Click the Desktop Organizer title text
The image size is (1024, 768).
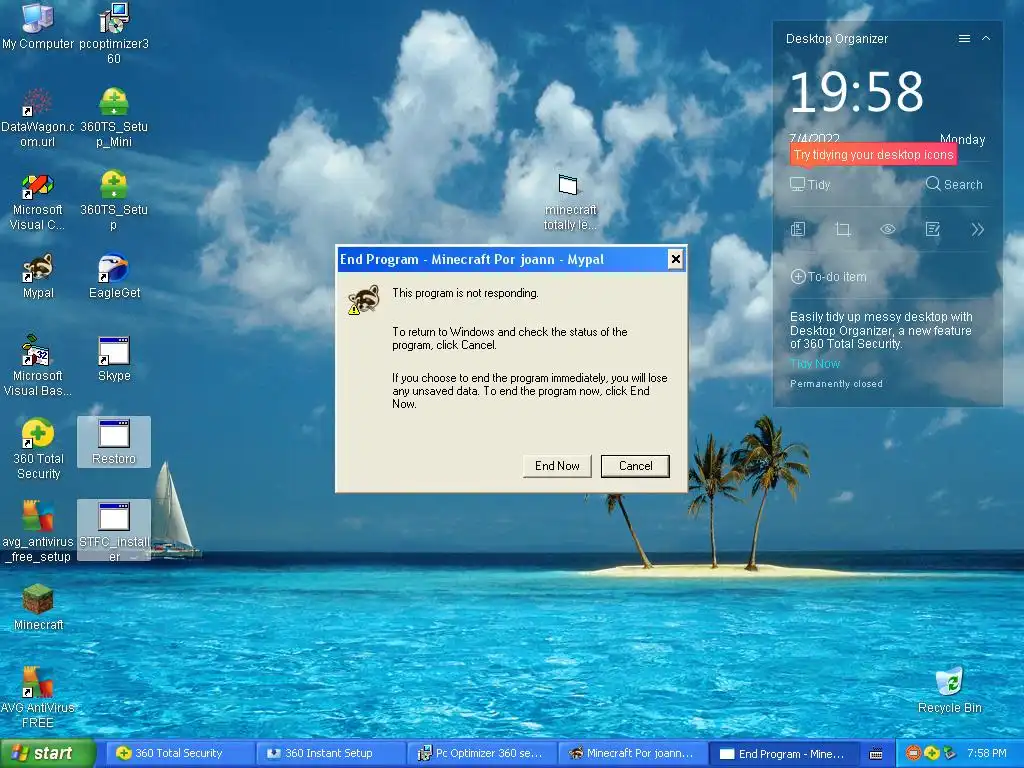click(837, 39)
